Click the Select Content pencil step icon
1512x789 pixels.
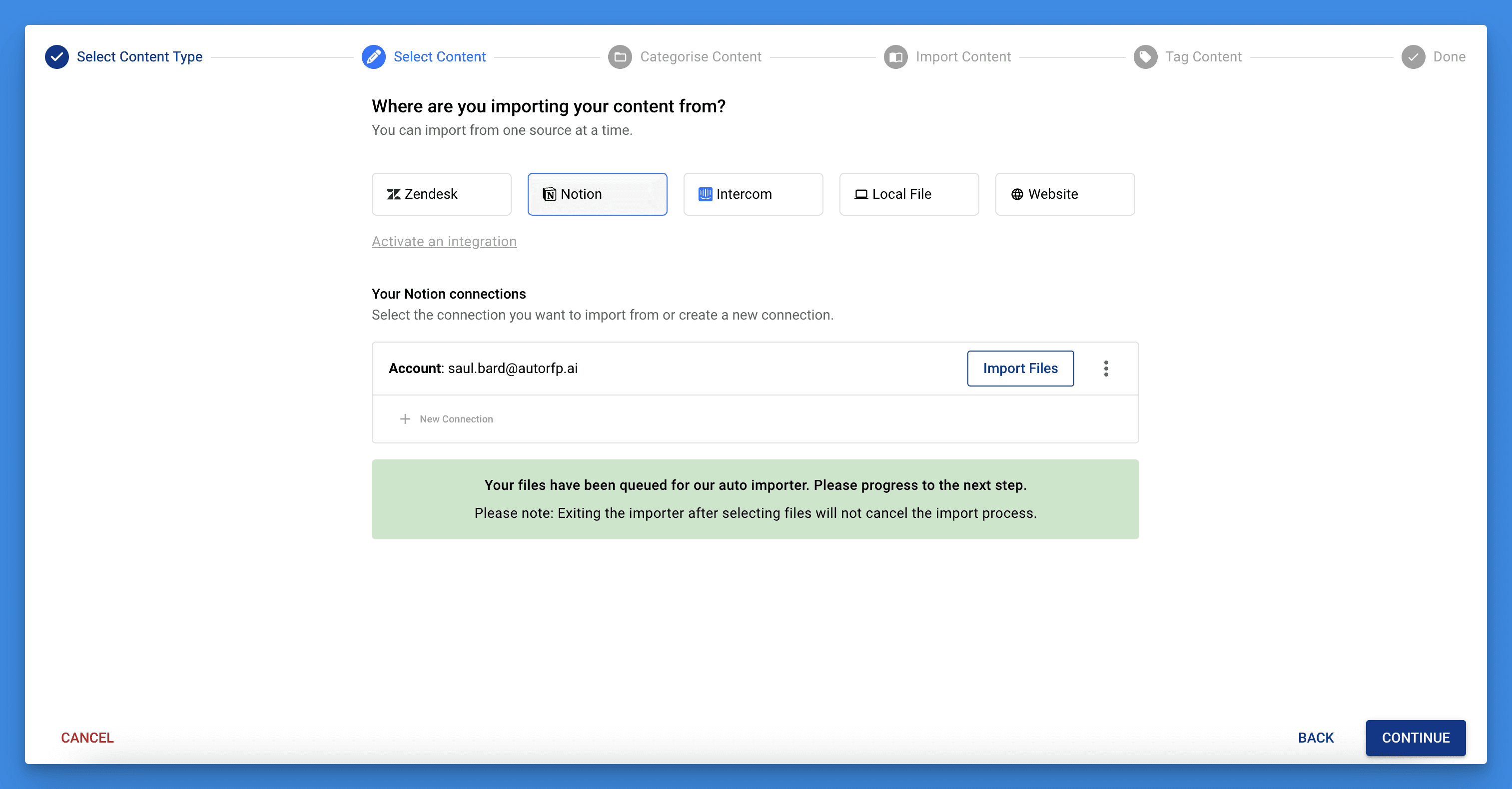[373, 57]
